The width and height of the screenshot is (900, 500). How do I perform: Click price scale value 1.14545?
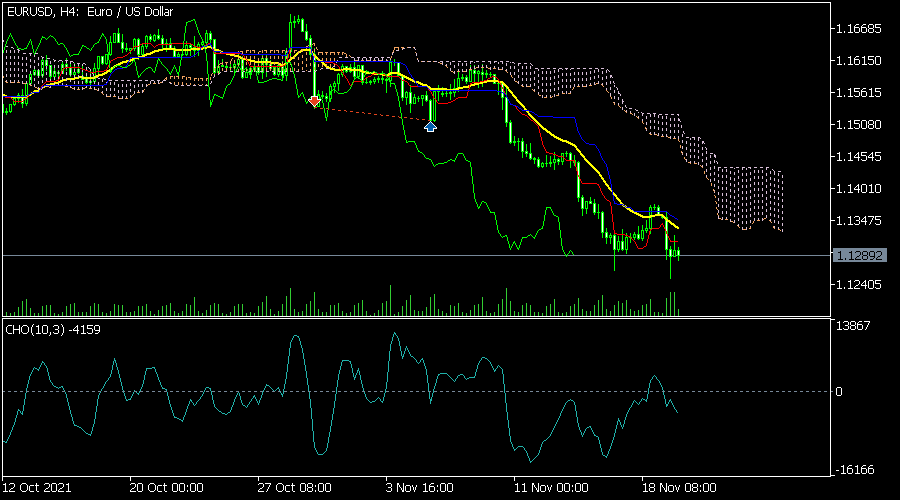859,157
